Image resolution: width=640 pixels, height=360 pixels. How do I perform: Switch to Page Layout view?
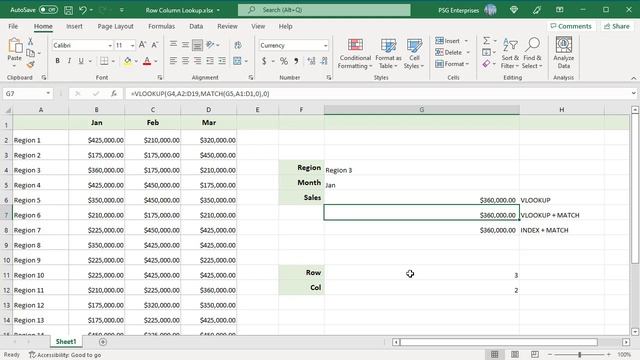[x=515, y=354]
